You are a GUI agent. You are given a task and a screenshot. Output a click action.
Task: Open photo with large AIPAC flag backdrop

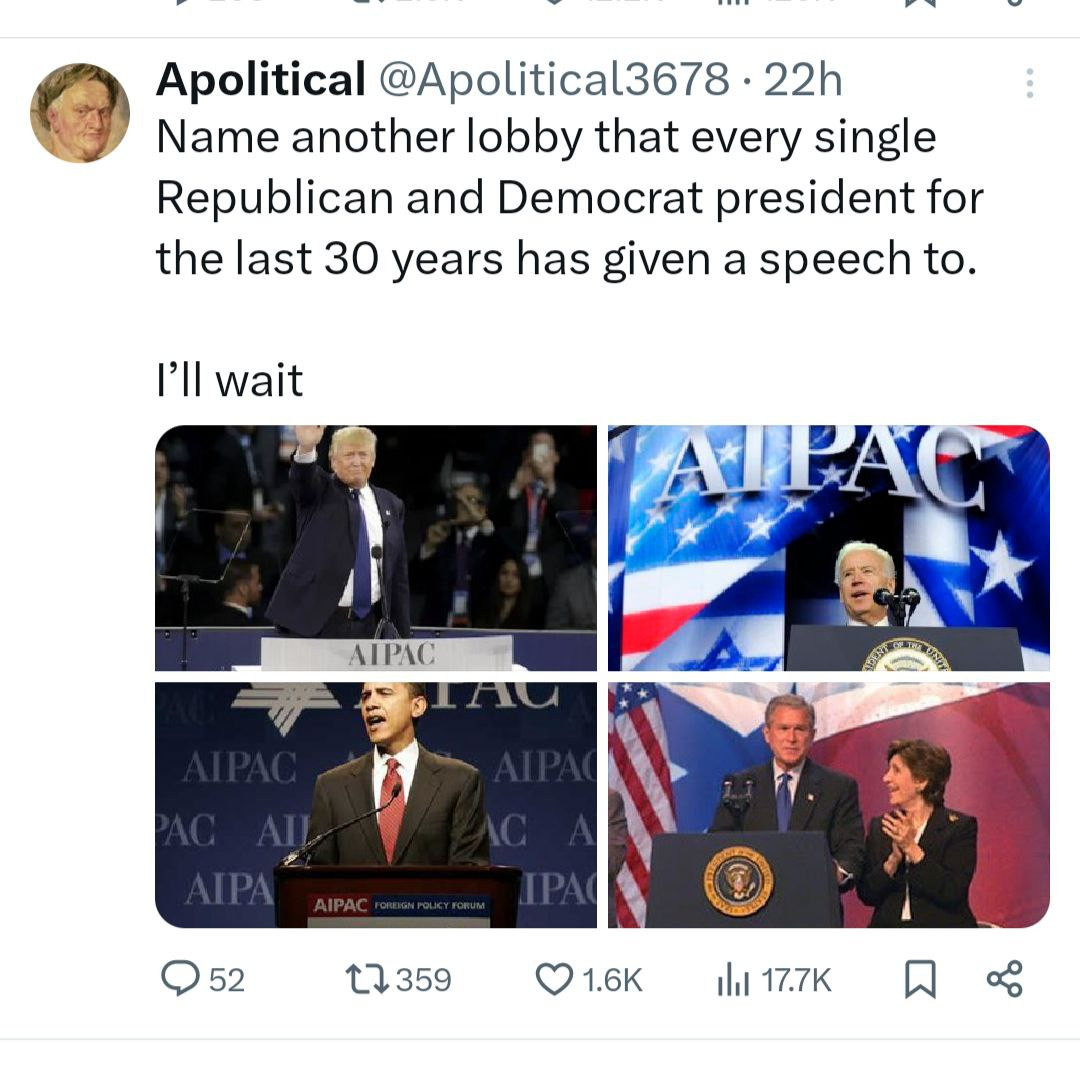(829, 548)
